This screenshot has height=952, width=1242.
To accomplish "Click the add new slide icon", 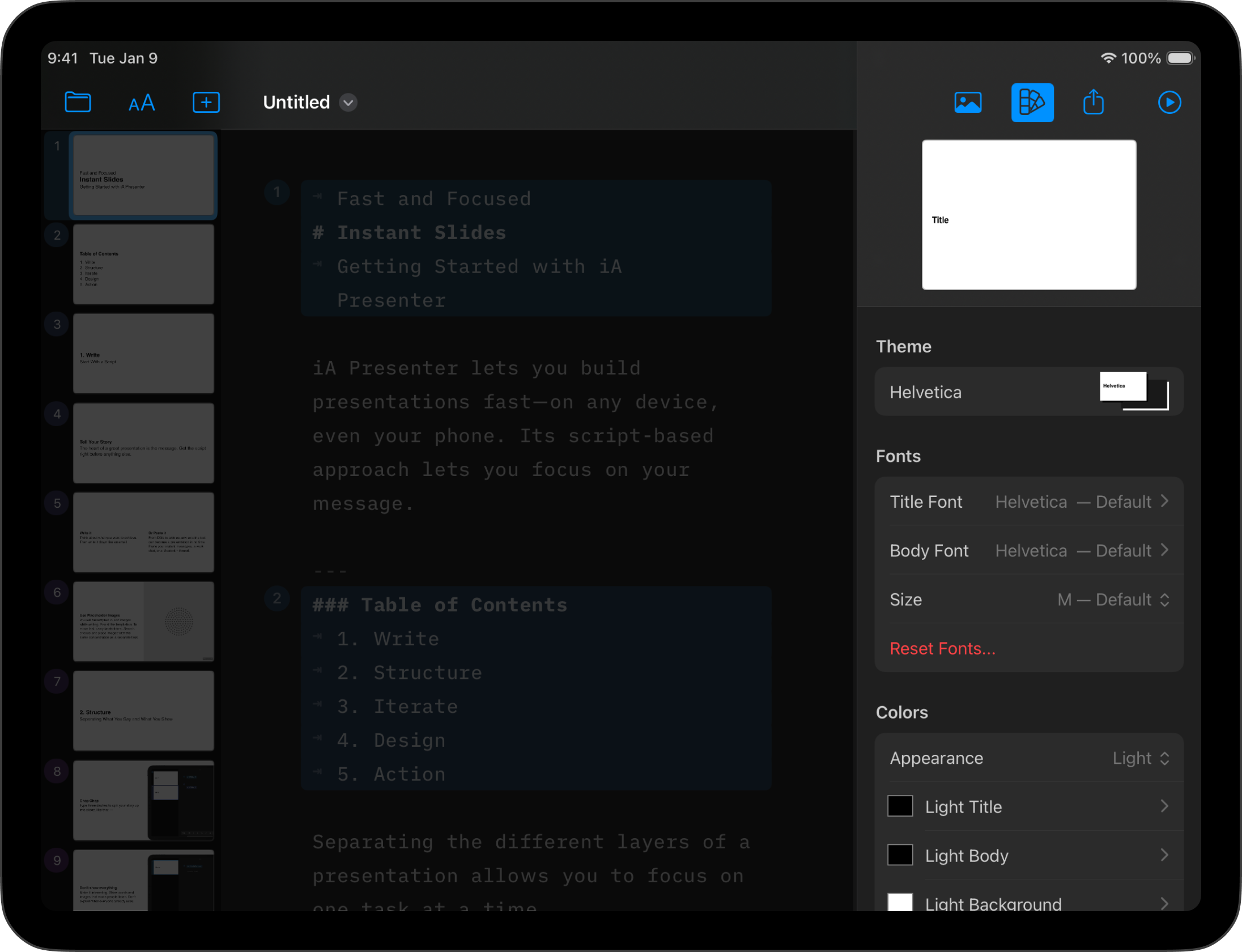I will click(x=206, y=103).
